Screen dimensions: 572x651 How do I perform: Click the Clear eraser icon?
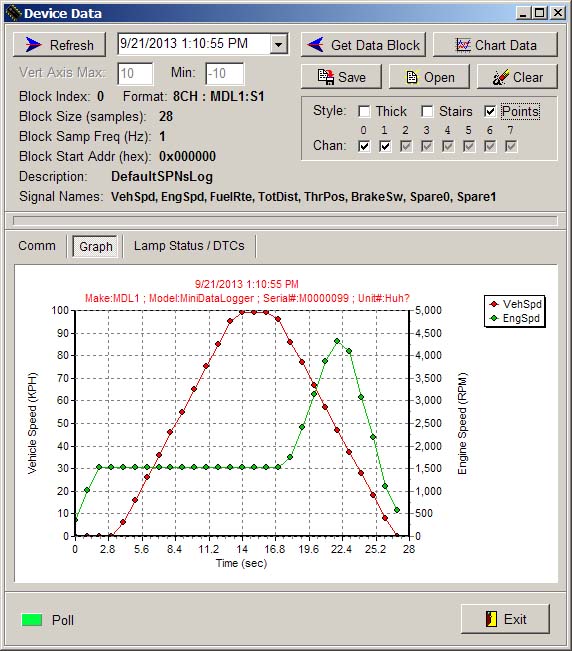(501, 77)
